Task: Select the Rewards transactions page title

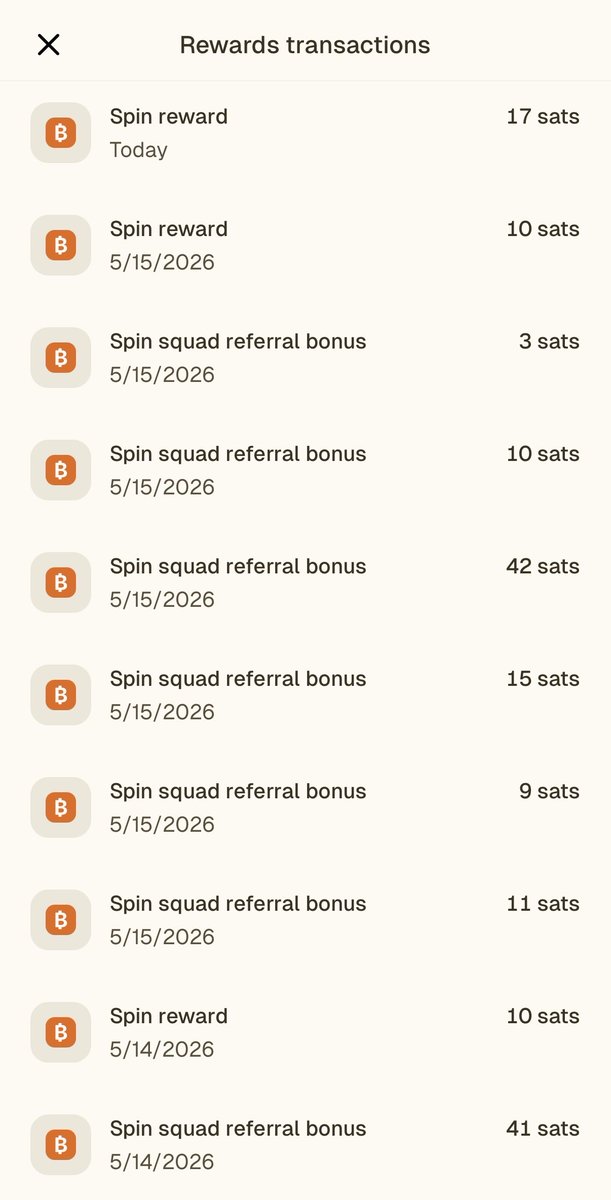Action: tap(305, 45)
